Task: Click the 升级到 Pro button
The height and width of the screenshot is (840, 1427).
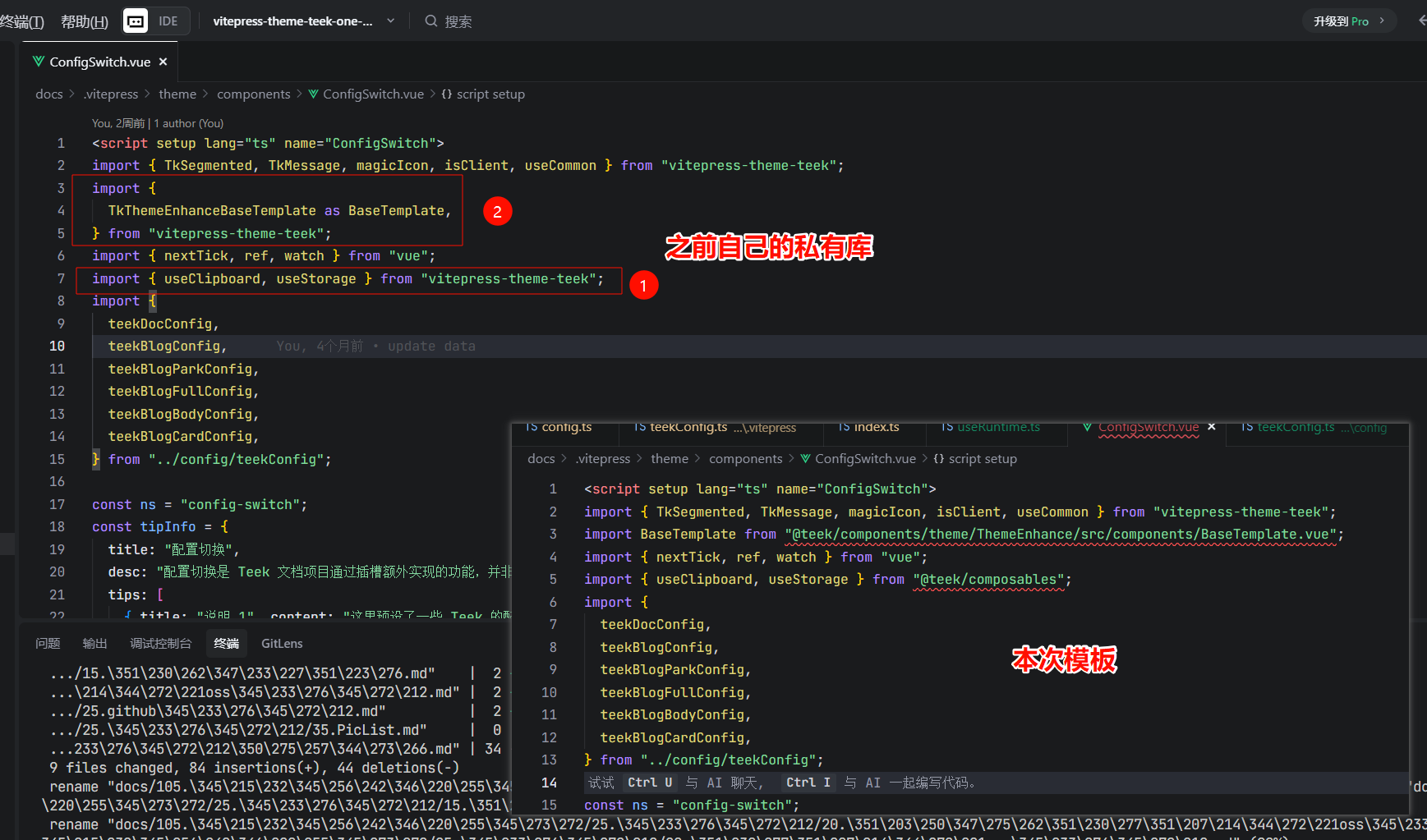Action: [1348, 21]
